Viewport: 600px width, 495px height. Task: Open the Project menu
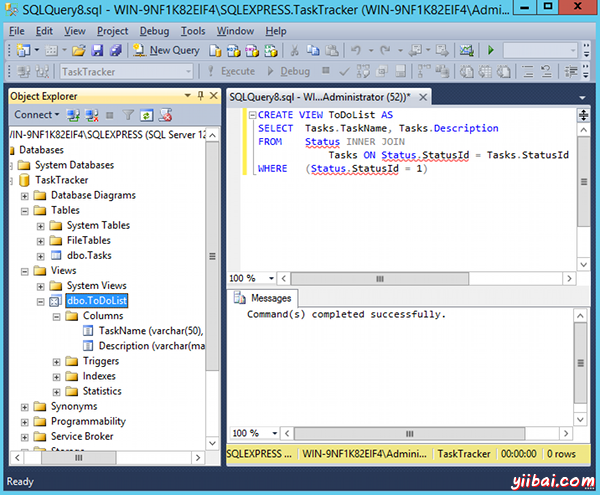114,31
